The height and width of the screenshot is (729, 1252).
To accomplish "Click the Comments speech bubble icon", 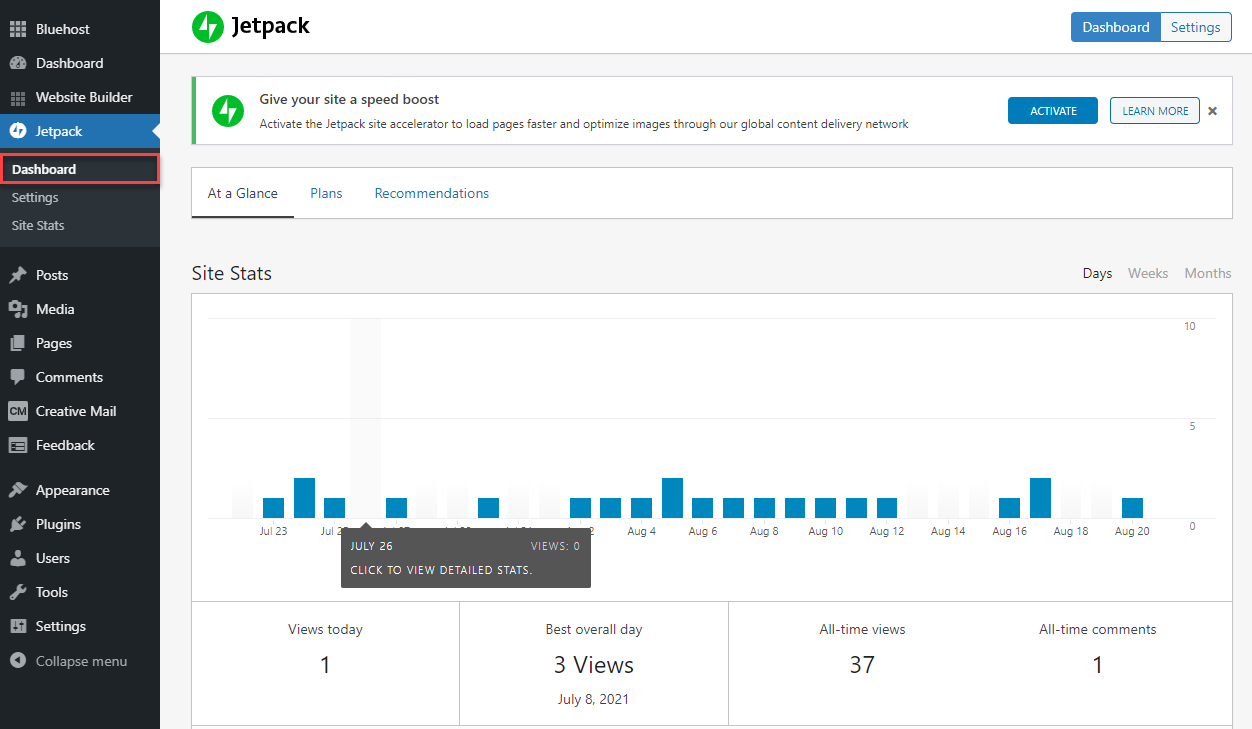I will point(17,377).
